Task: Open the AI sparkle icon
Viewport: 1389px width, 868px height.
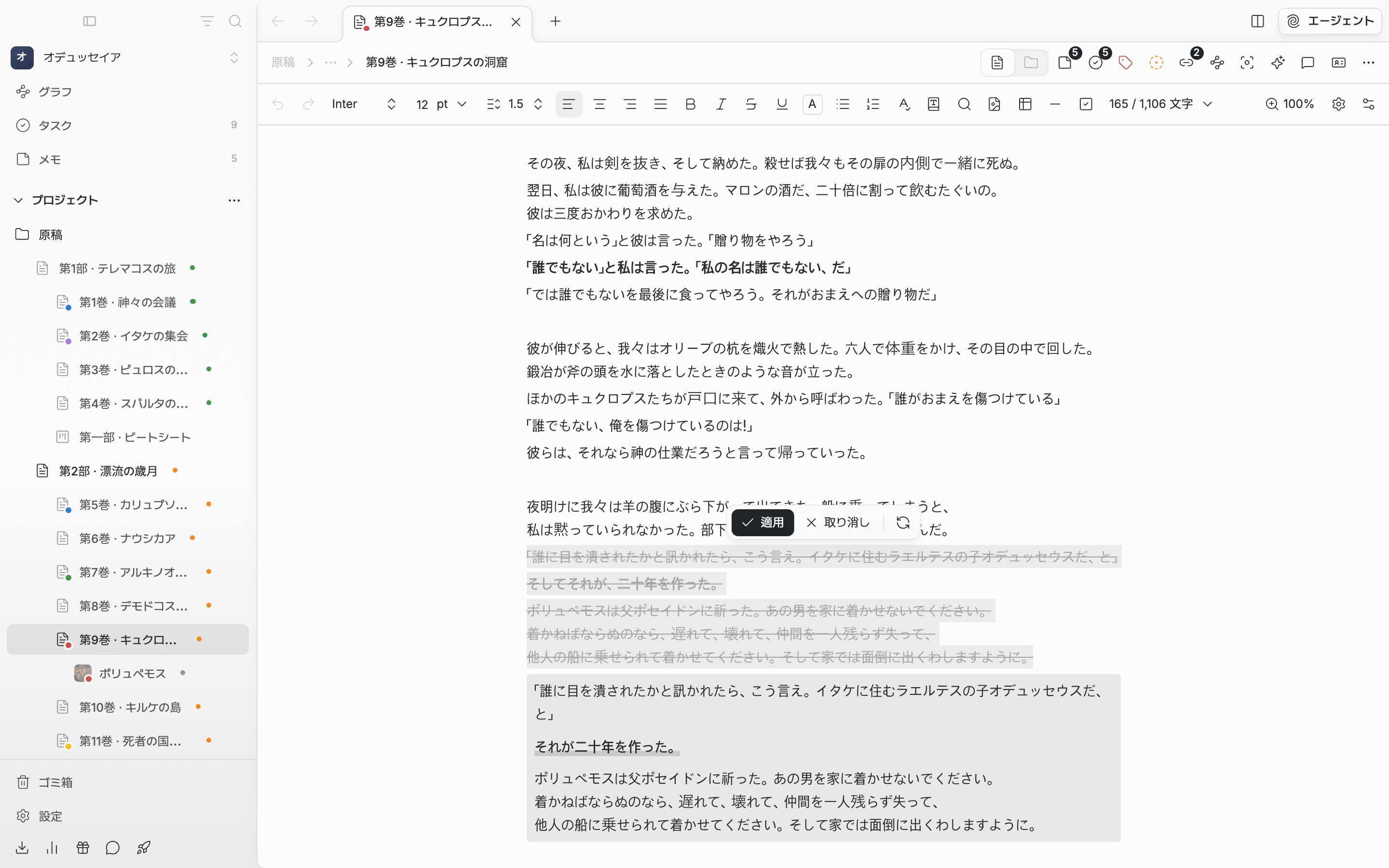Action: (1277, 63)
